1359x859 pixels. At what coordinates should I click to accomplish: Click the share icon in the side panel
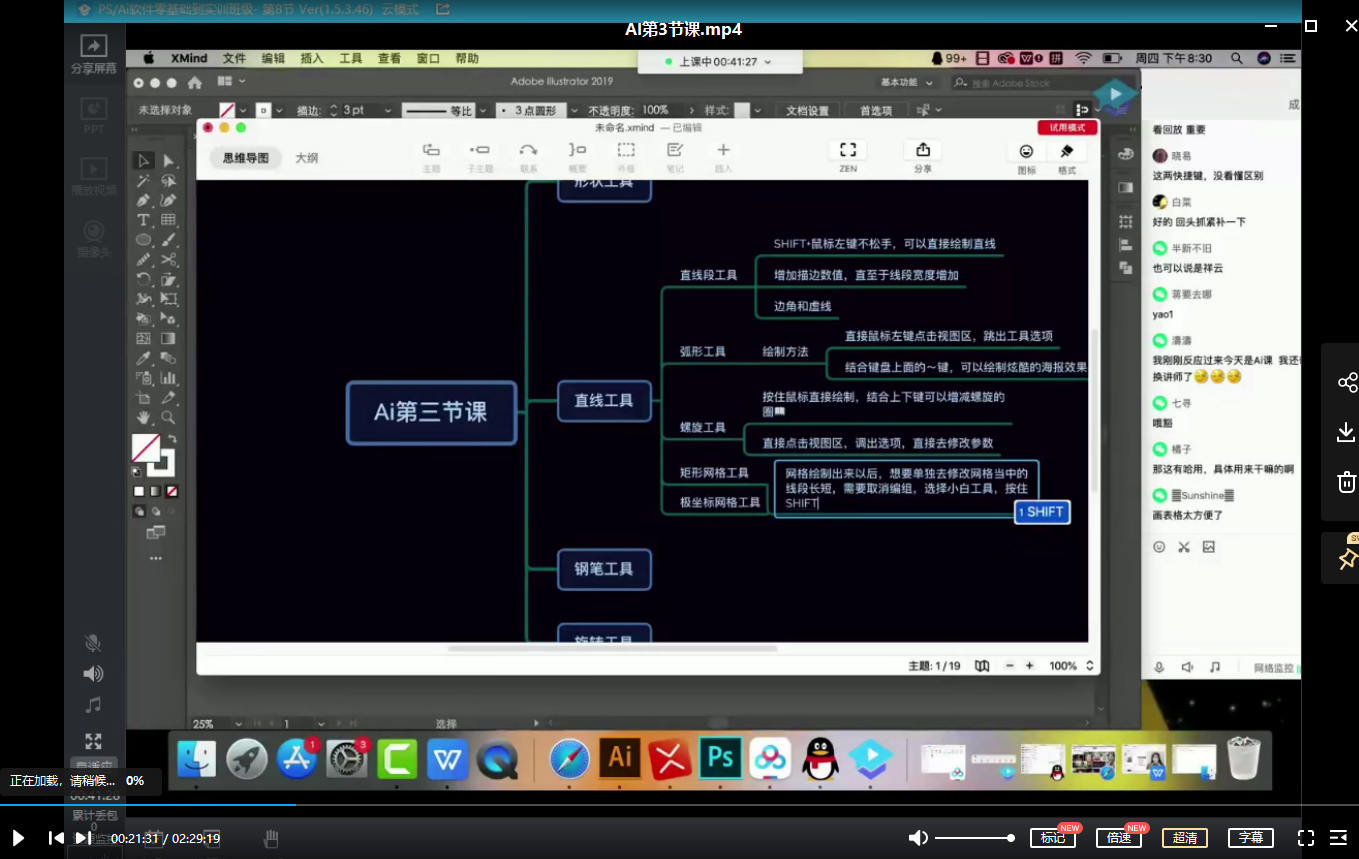pos(1346,383)
